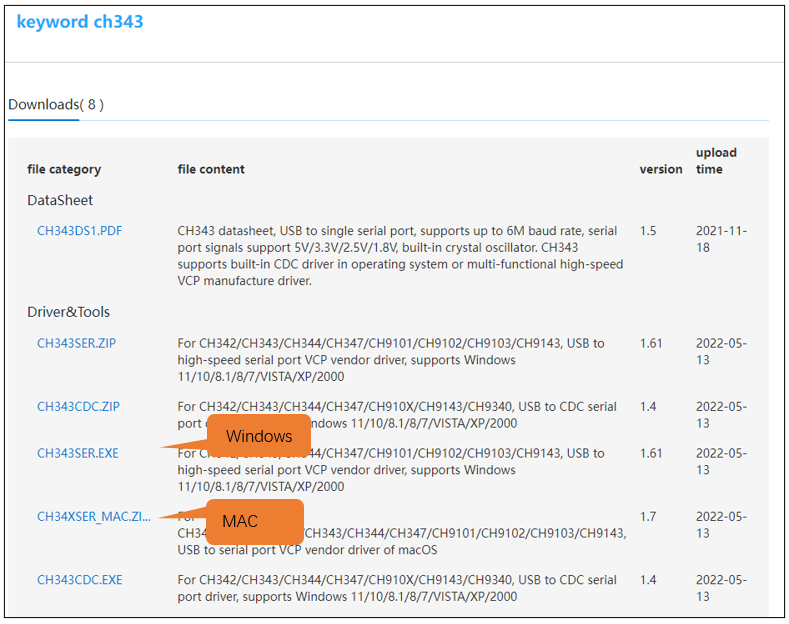Click the CH343 datasheet description text
789x624 pixels.
[400, 256]
